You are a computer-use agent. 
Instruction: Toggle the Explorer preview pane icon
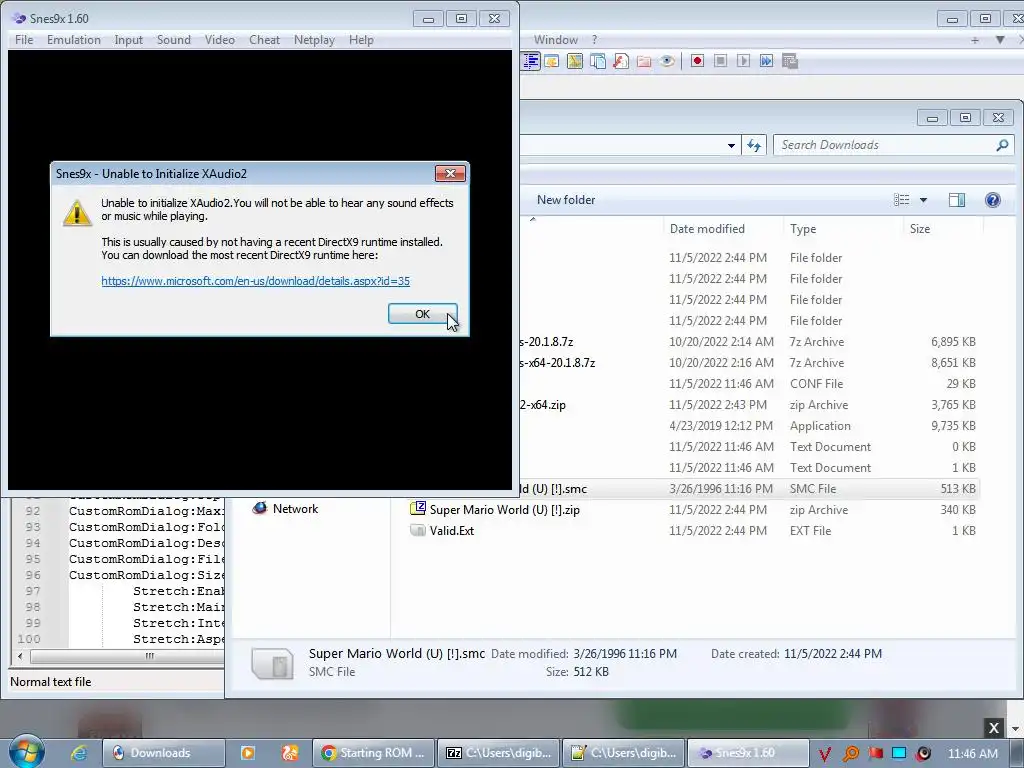957,200
